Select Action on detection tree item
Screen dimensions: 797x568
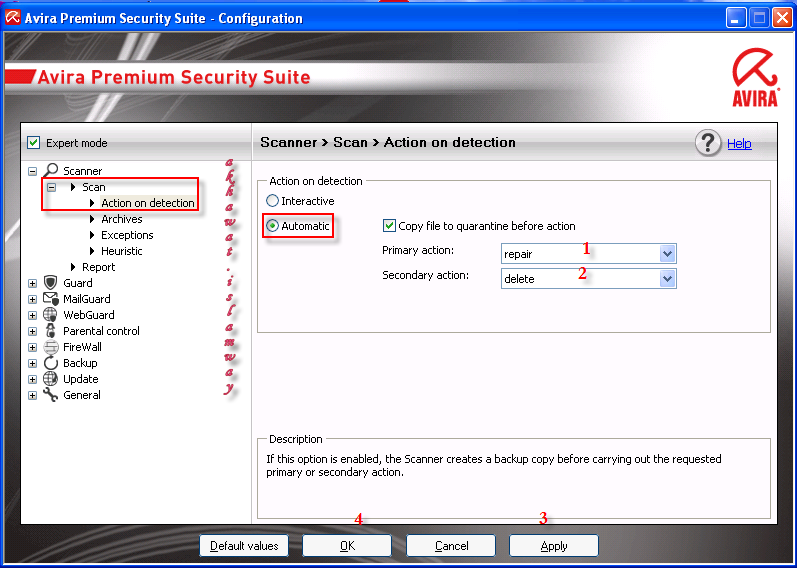[147, 203]
